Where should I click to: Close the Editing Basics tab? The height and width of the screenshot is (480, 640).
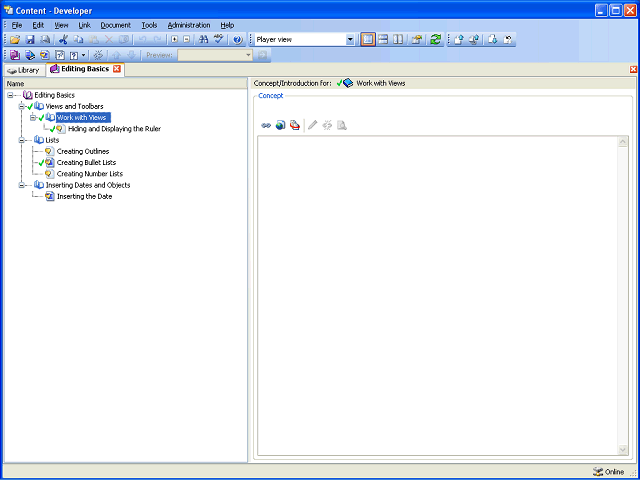tap(117, 69)
